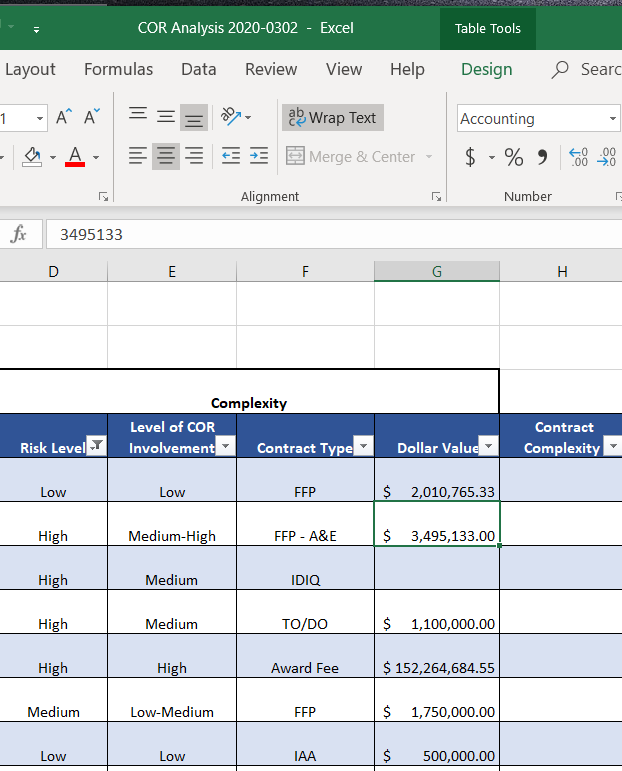Image resolution: width=622 pixels, height=771 pixels.
Task: Decrease indent of the cell
Action: pyautogui.click(x=231, y=156)
